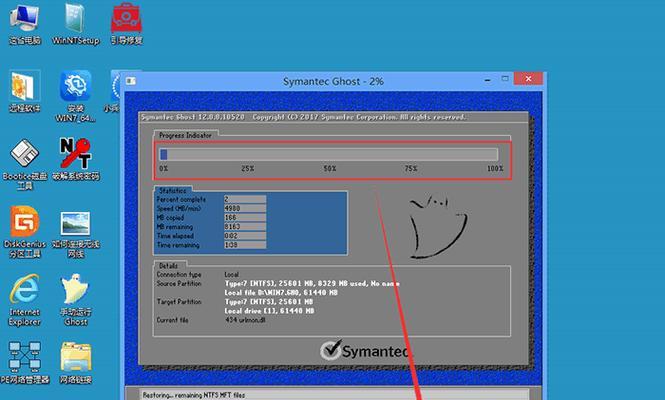Open the PE网络管理器 network icon
Viewport: 665px width, 400px height.
25,363
